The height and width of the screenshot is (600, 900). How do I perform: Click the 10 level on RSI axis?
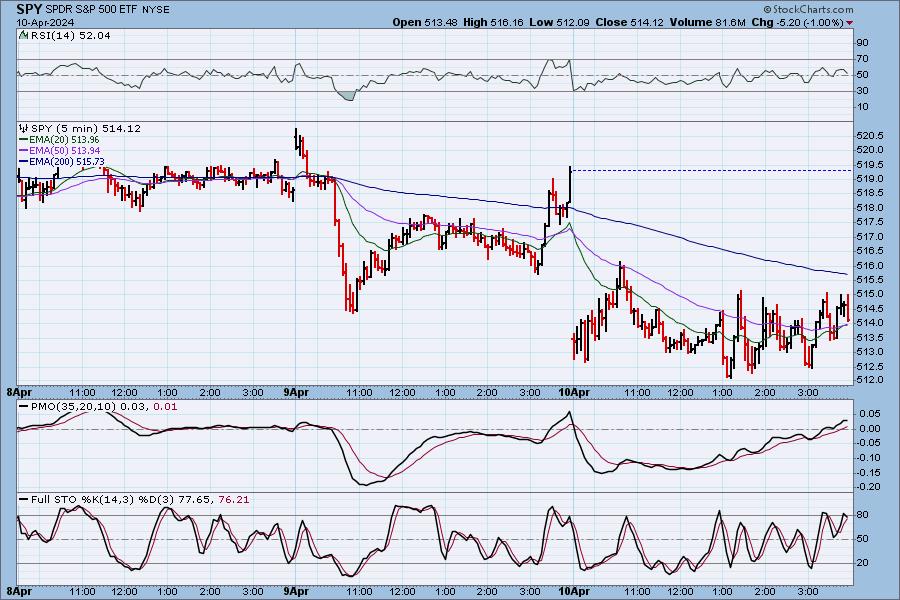click(x=863, y=107)
